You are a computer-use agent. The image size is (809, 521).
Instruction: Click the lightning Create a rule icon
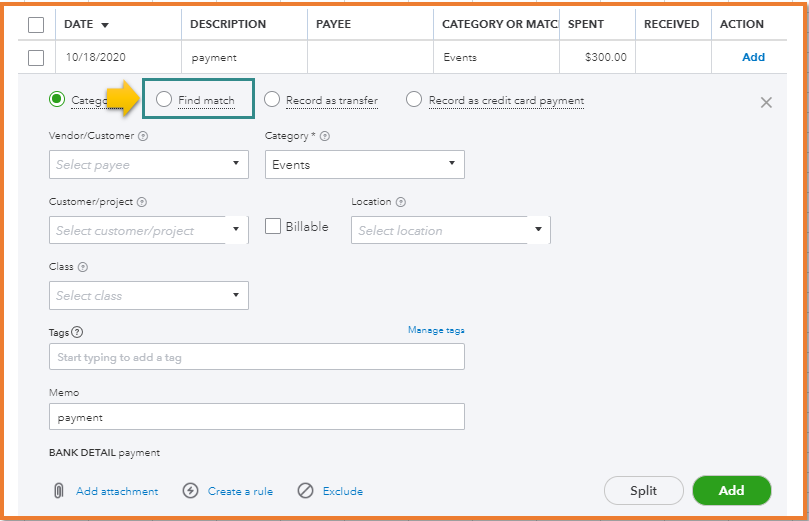pyautogui.click(x=191, y=491)
